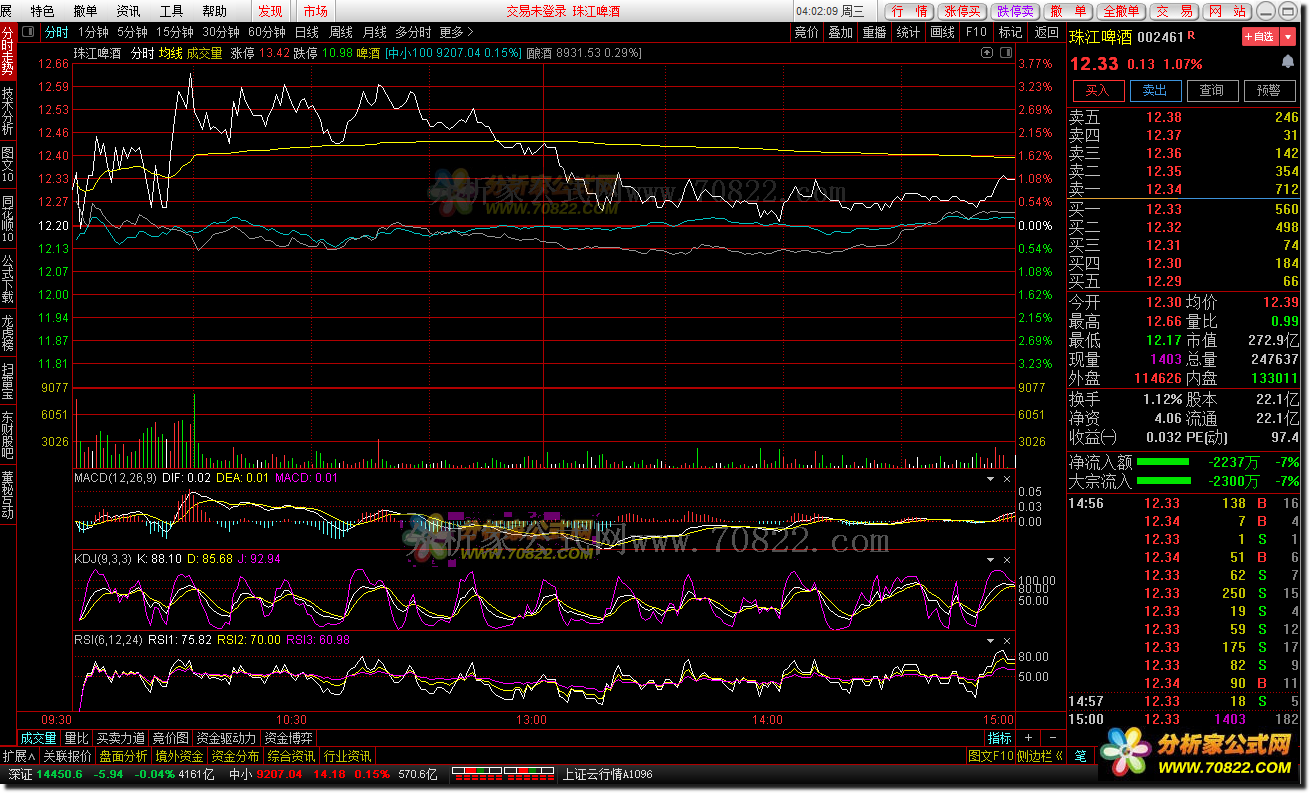1311x793 pixels.
Task: Toggle the 标记 mark option
Action: pyautogui.click(x=1010, y=32)
